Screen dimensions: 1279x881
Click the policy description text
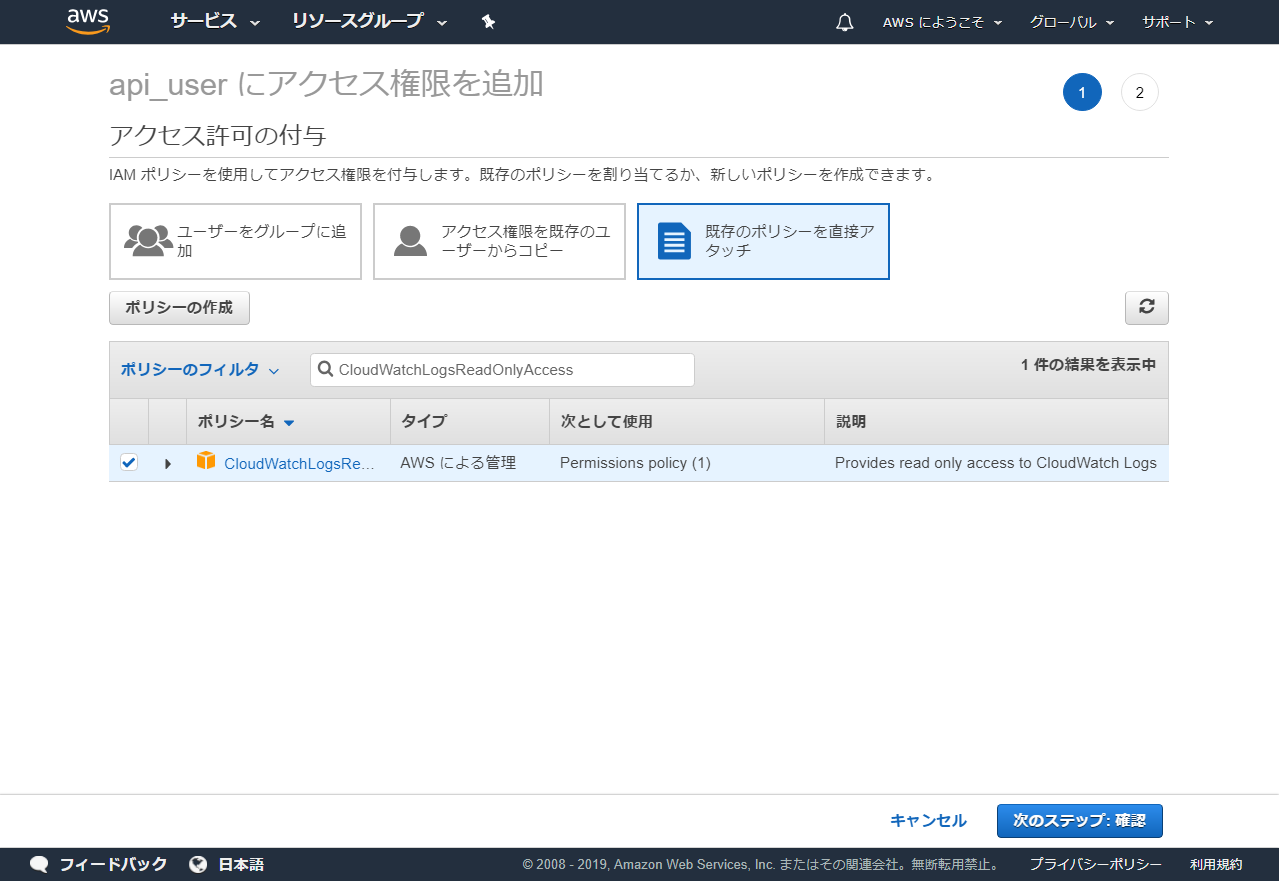(996, 463)
